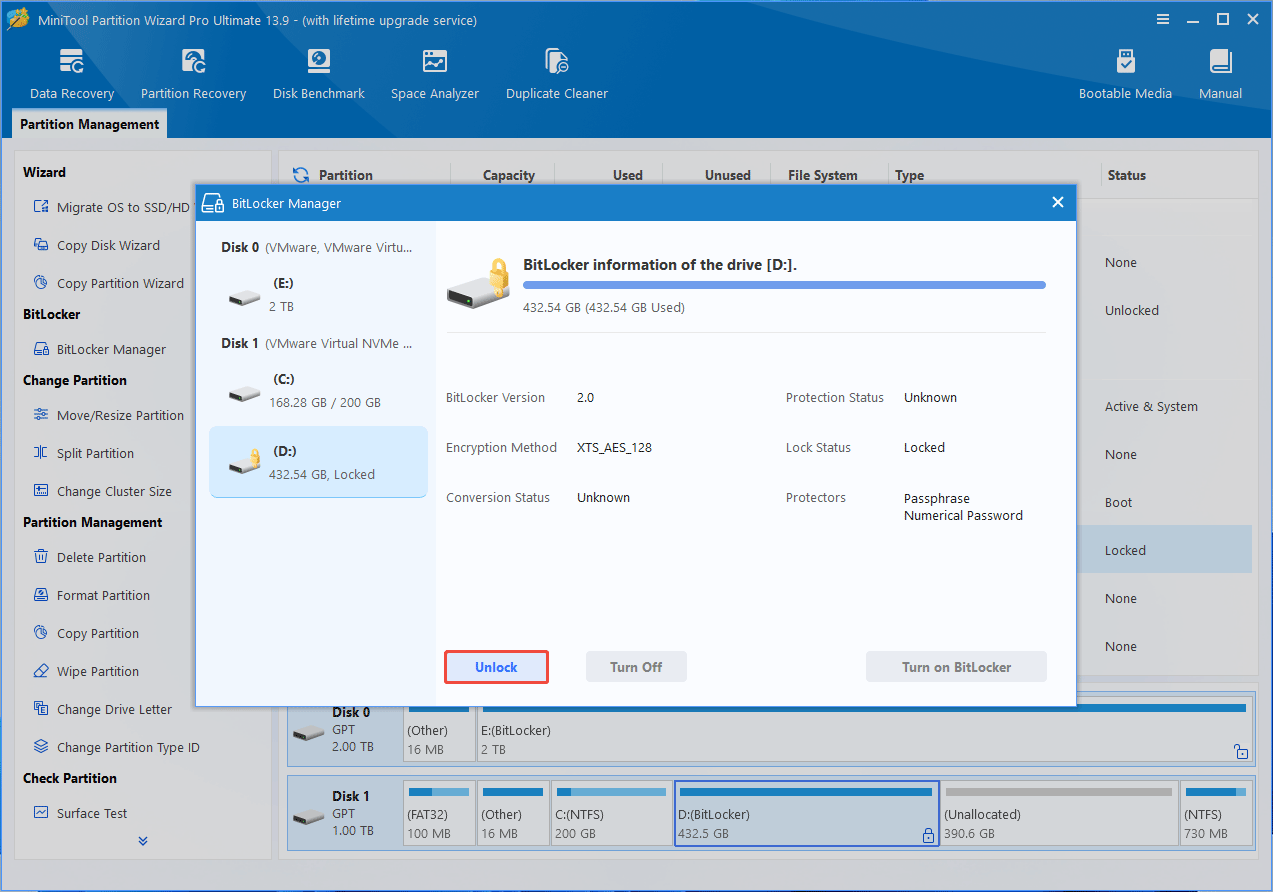
Task: Choose Surface Test in the sidebar
Action: [80, 813]
